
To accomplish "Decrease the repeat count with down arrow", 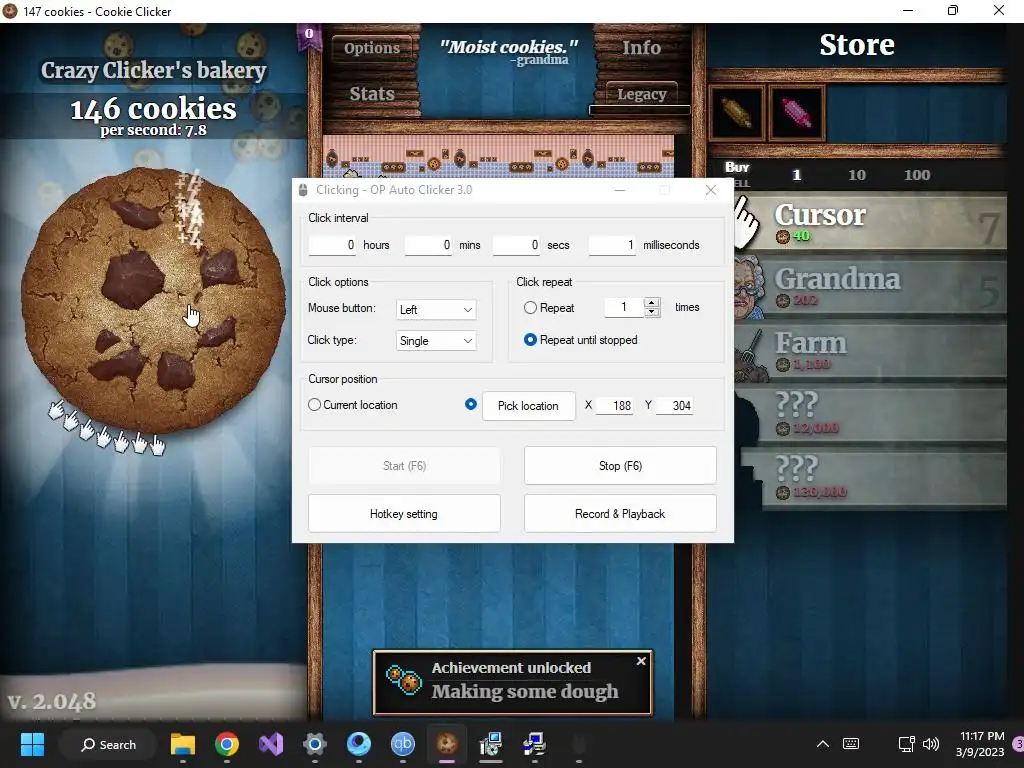I will [652, 312].
